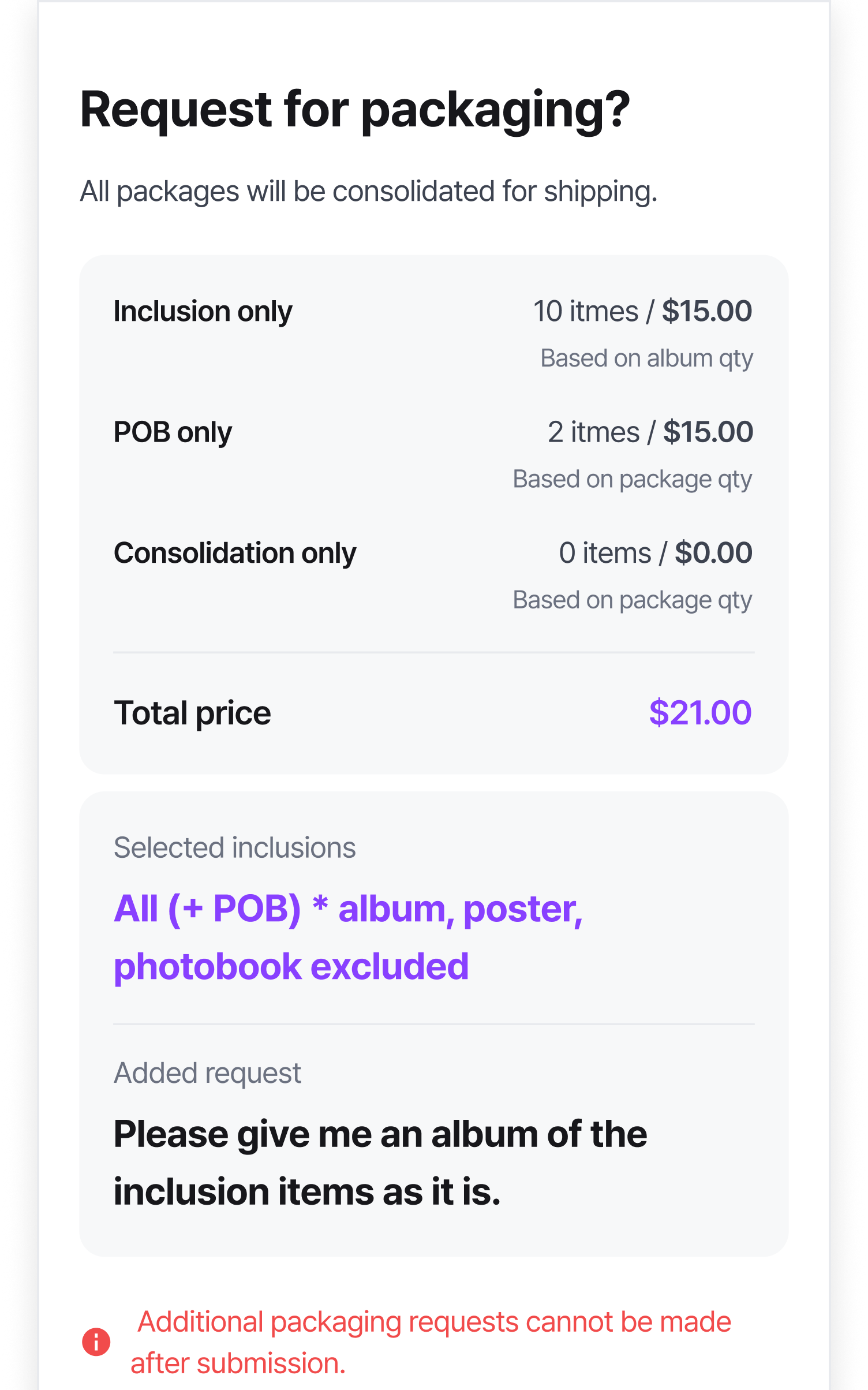Click the red info warning icon
The width and height of the screenshot is (868, 1390).
coord(96,1342)
